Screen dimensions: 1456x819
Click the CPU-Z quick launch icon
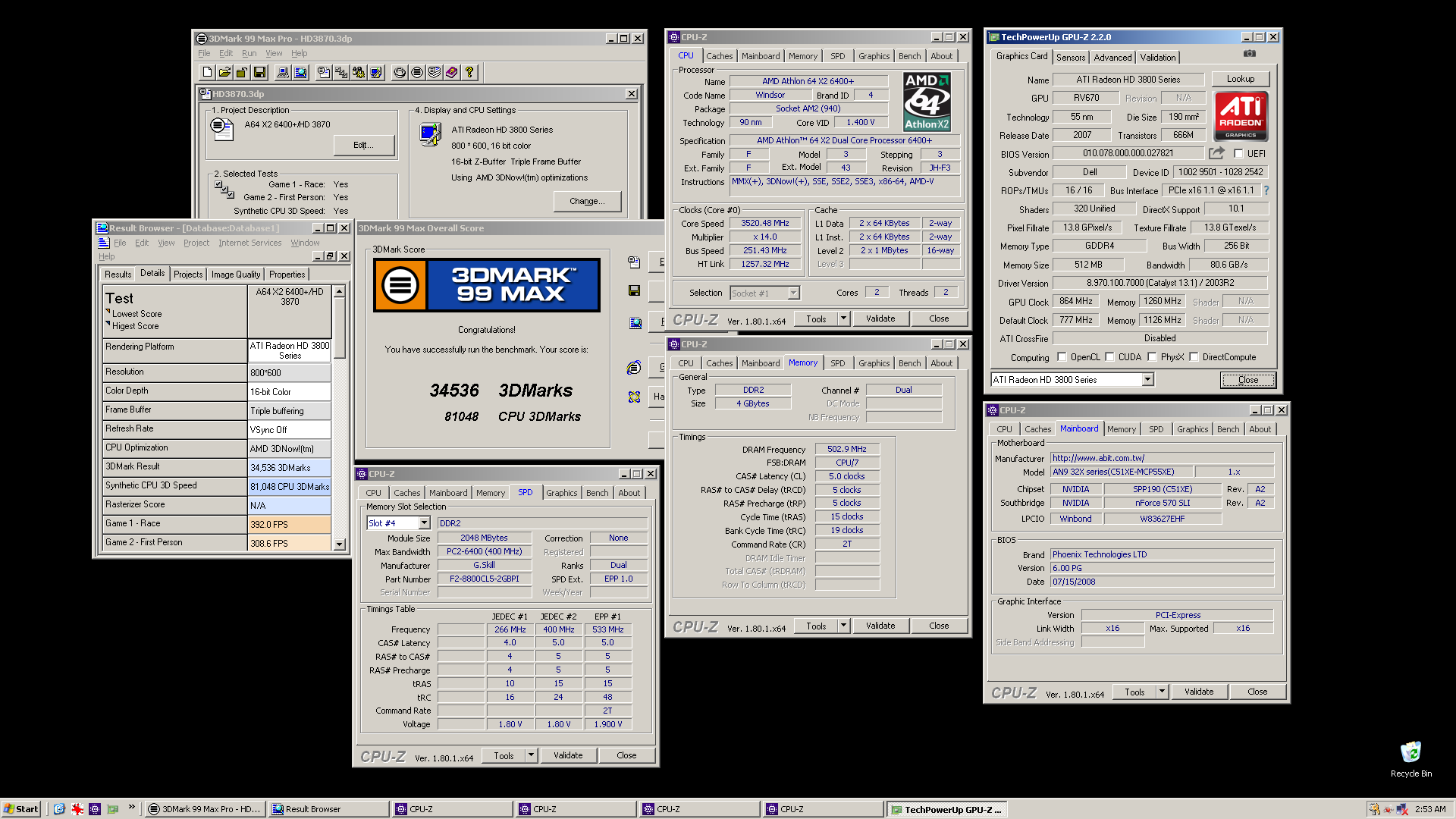point(95,809)
